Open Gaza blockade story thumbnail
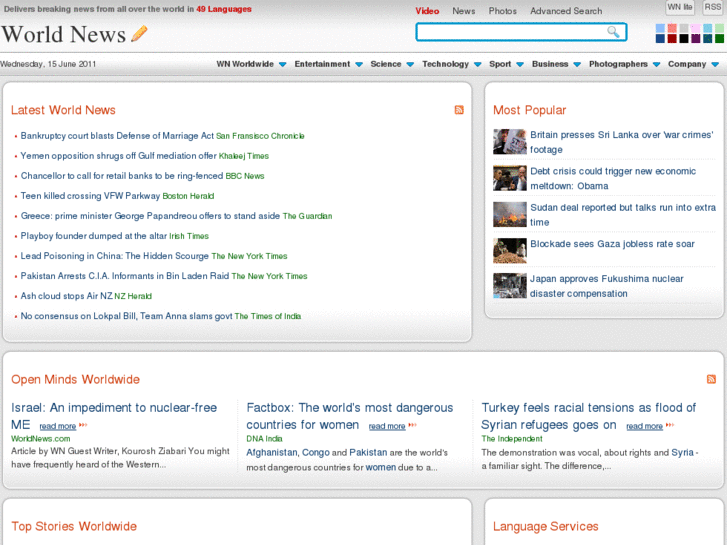The width and height of the screenshot is (727, 545). 510,250
